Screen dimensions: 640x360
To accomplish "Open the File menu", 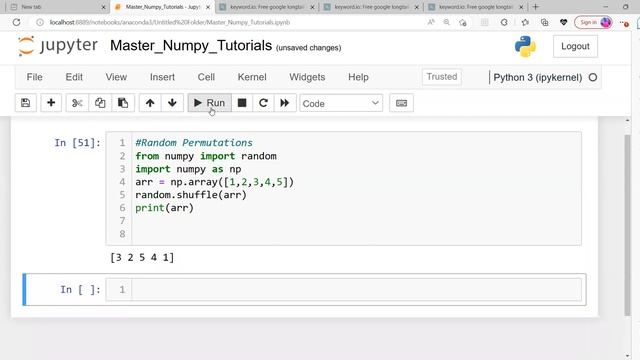I will pyautogui.click(x=34, y=77).
